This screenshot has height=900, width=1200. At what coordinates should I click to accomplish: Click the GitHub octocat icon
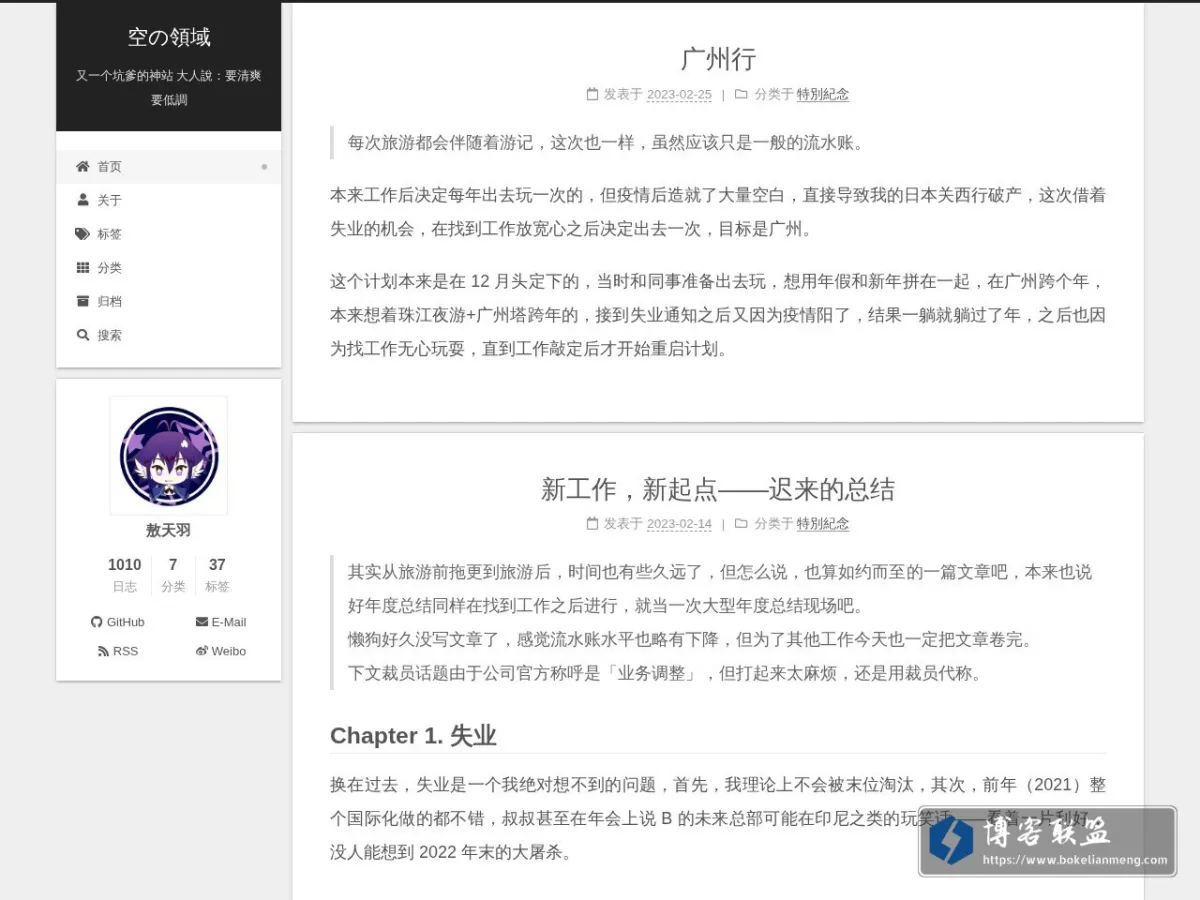pyautogui.click(x=97, y=622)
